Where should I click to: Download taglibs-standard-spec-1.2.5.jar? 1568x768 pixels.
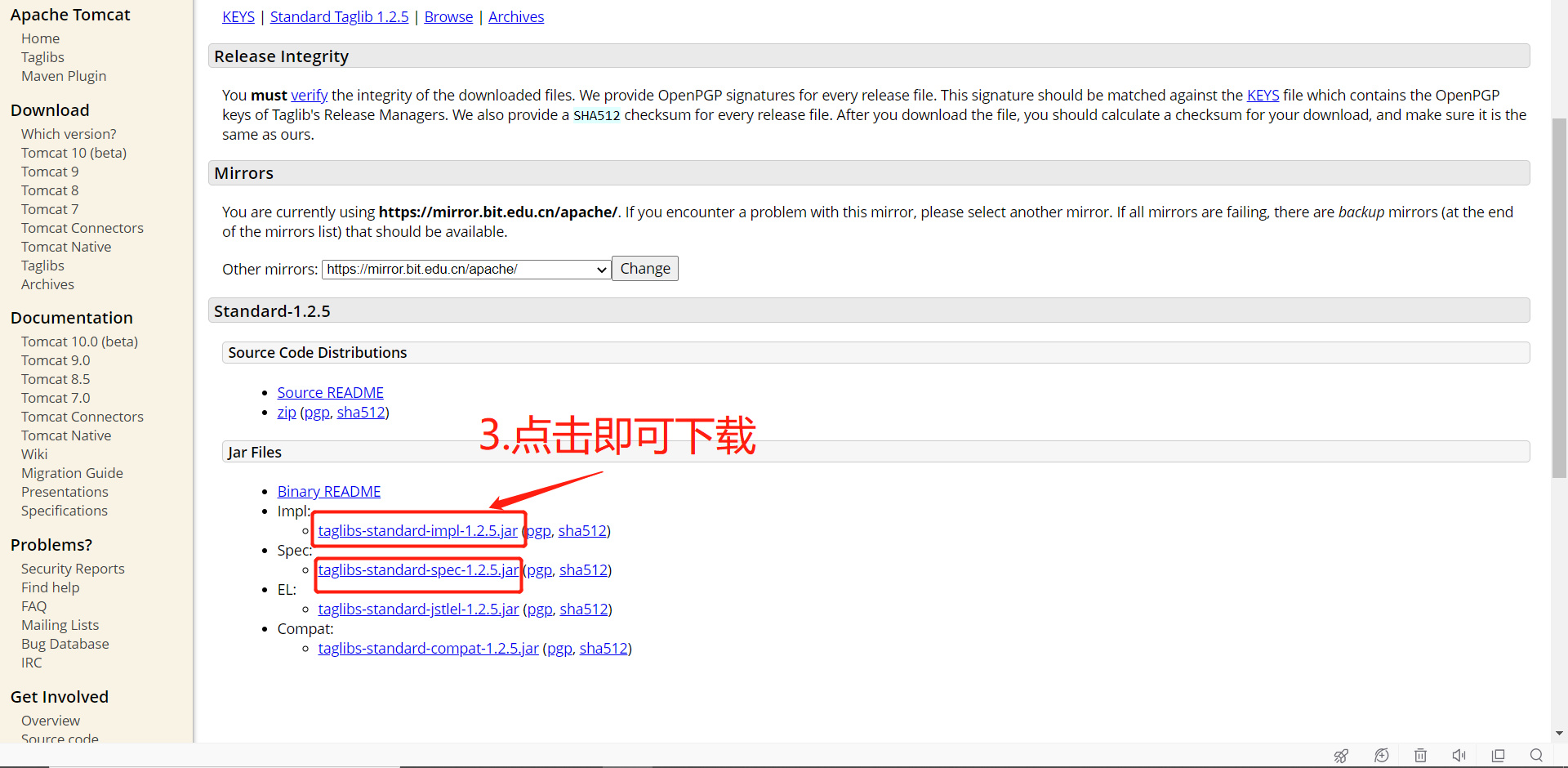pyautogui.click(x=418, y=570)
